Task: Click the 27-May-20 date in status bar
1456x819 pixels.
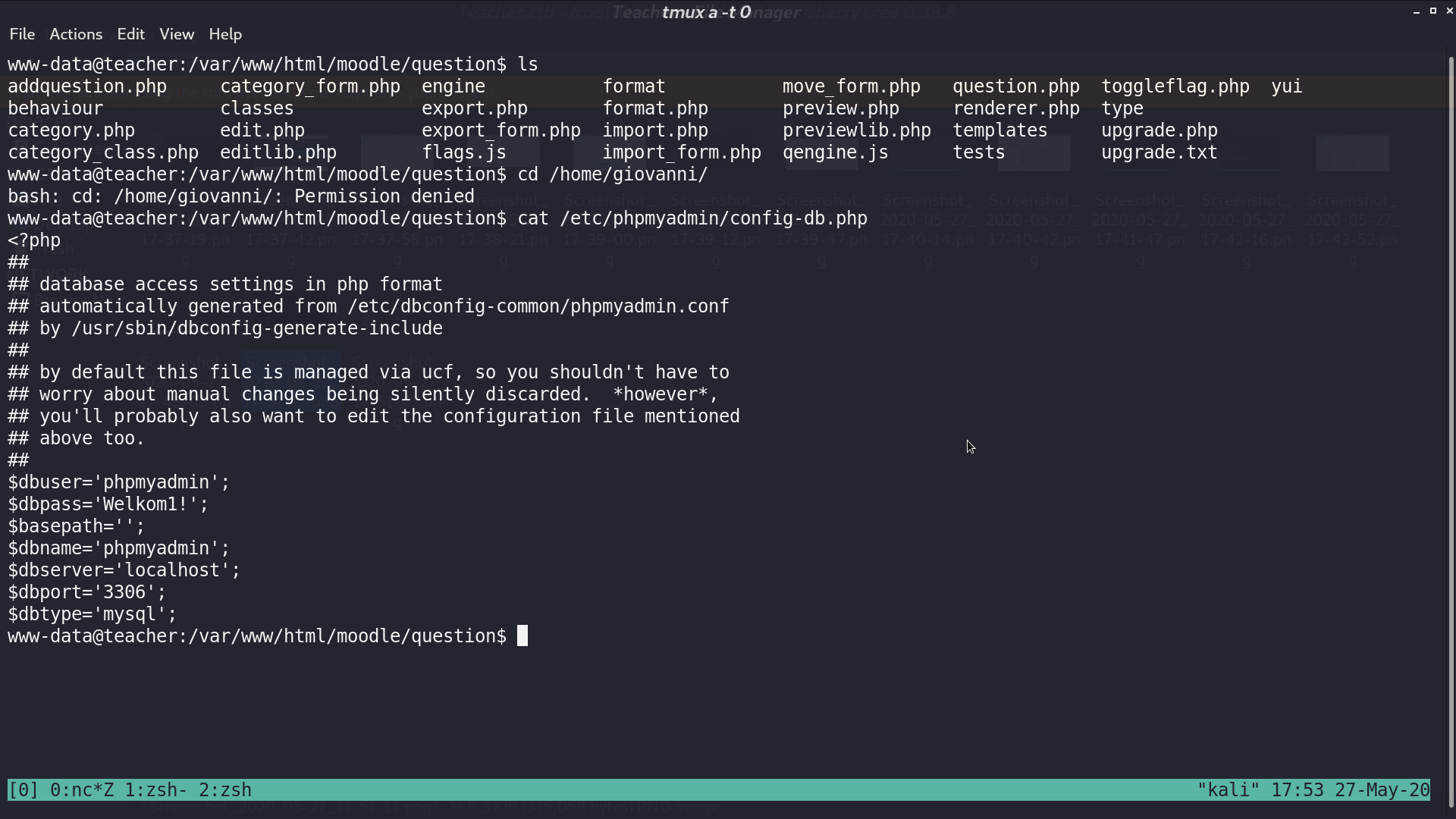Action: (1382, 790)
